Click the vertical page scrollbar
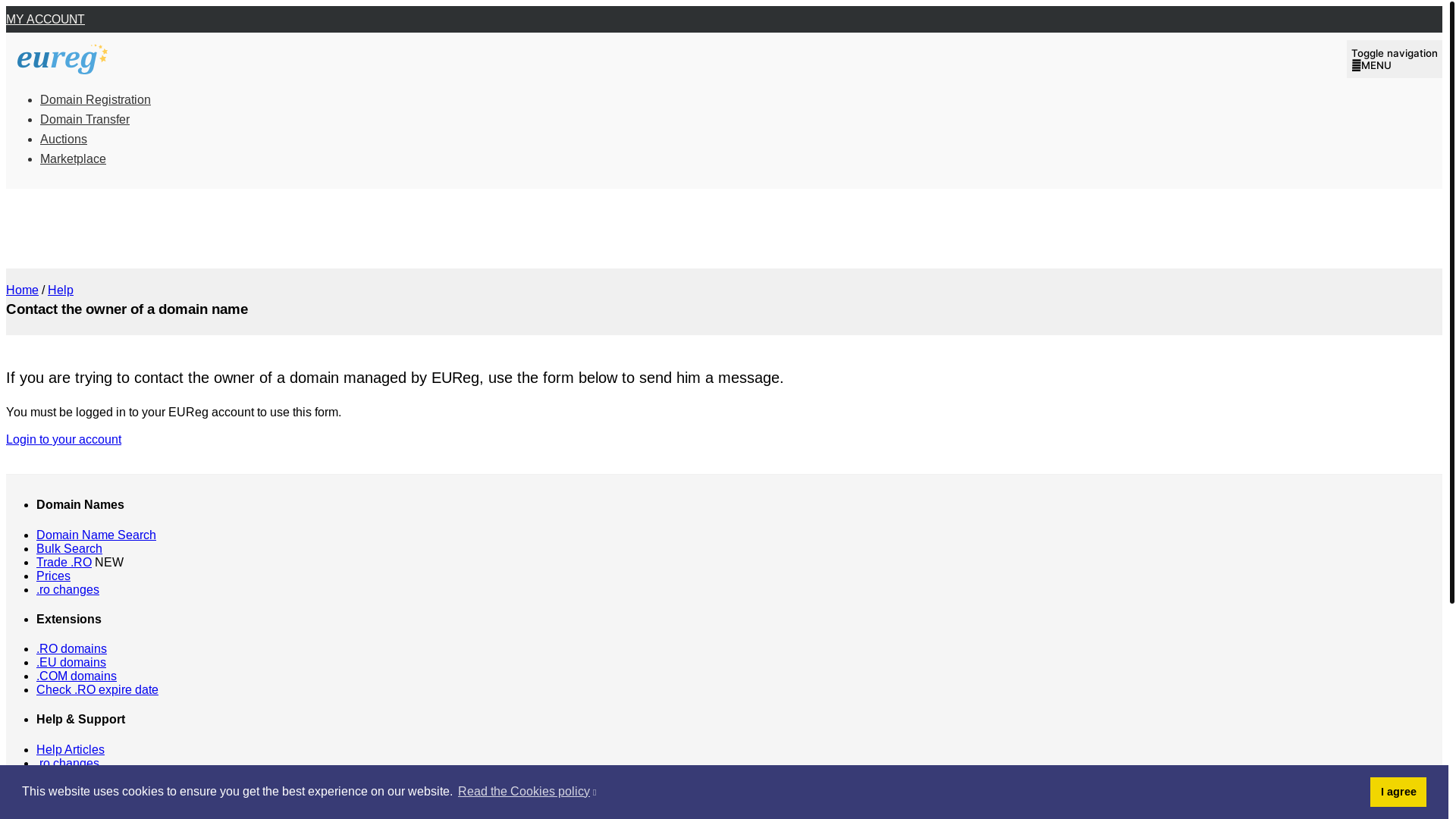The height and width of the screenshot is (819, 1456). (1452, 303)
